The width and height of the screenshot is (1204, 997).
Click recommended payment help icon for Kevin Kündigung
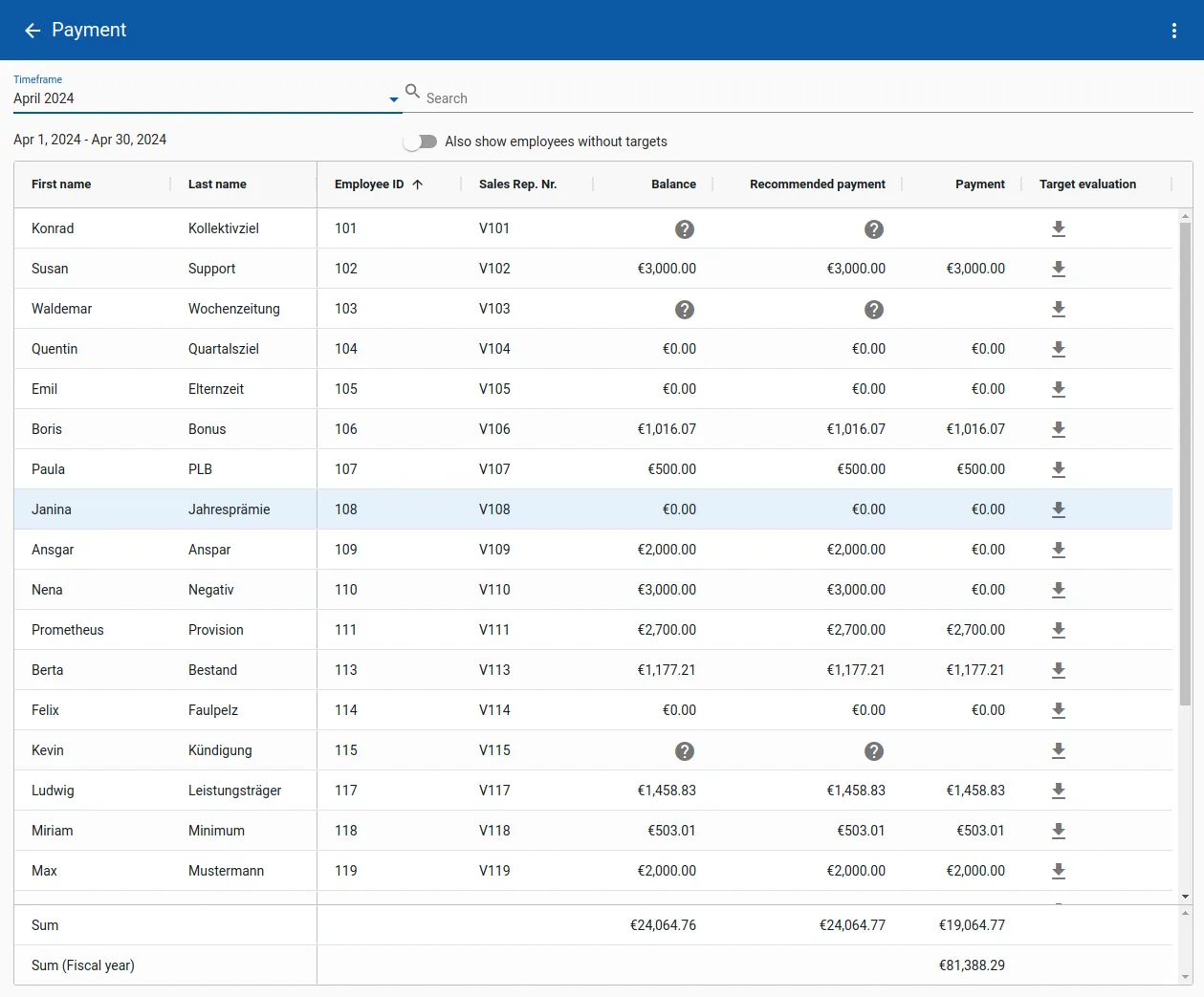point(873,751)
